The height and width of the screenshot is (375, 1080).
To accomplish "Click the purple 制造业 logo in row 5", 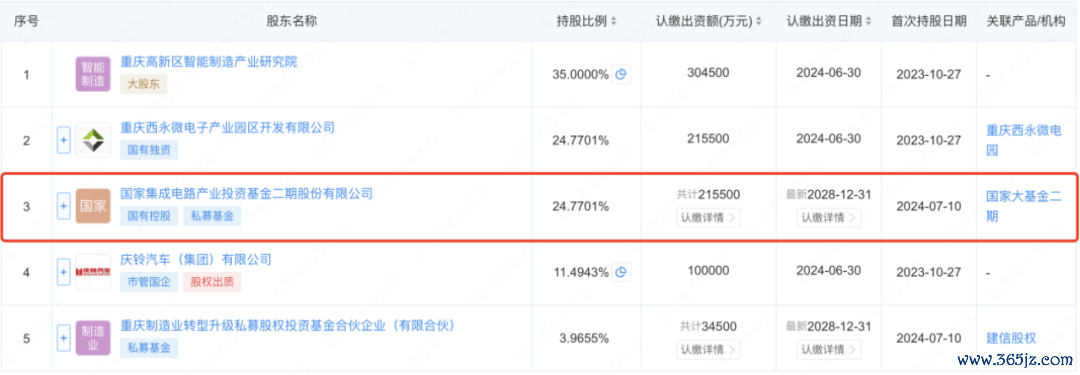I will coord(92,338).
